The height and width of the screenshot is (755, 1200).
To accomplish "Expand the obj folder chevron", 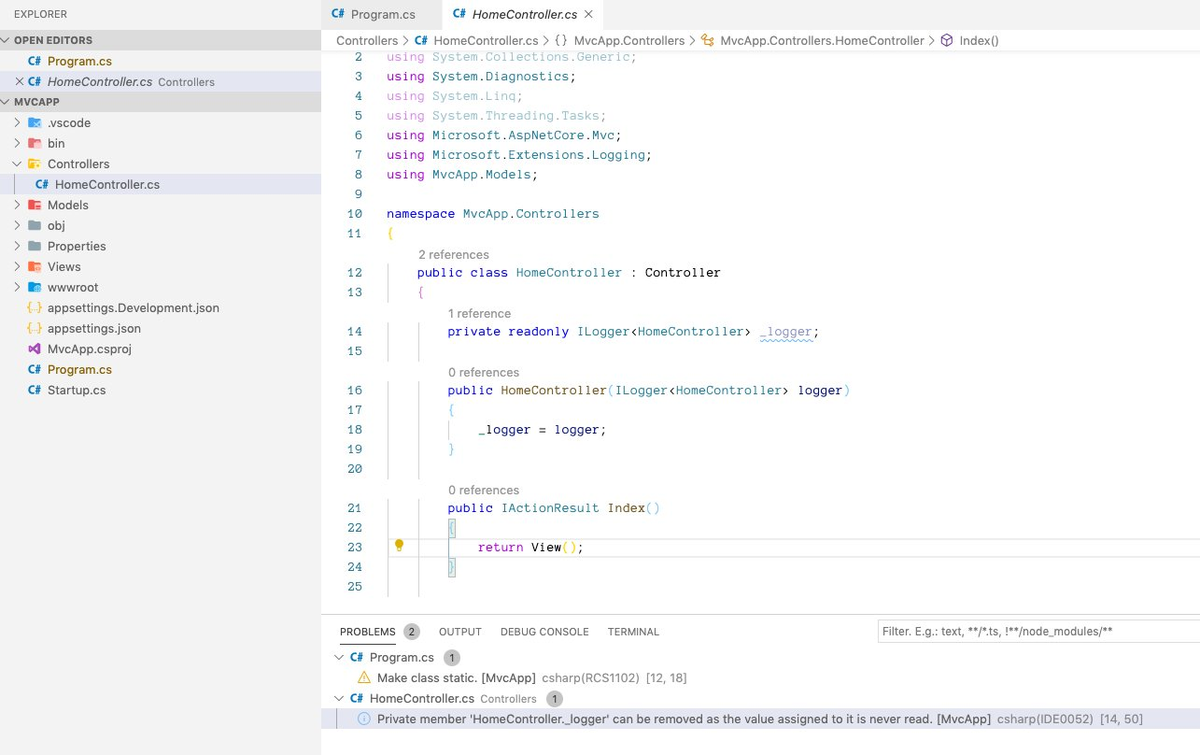I will click(x=18, y=225).
